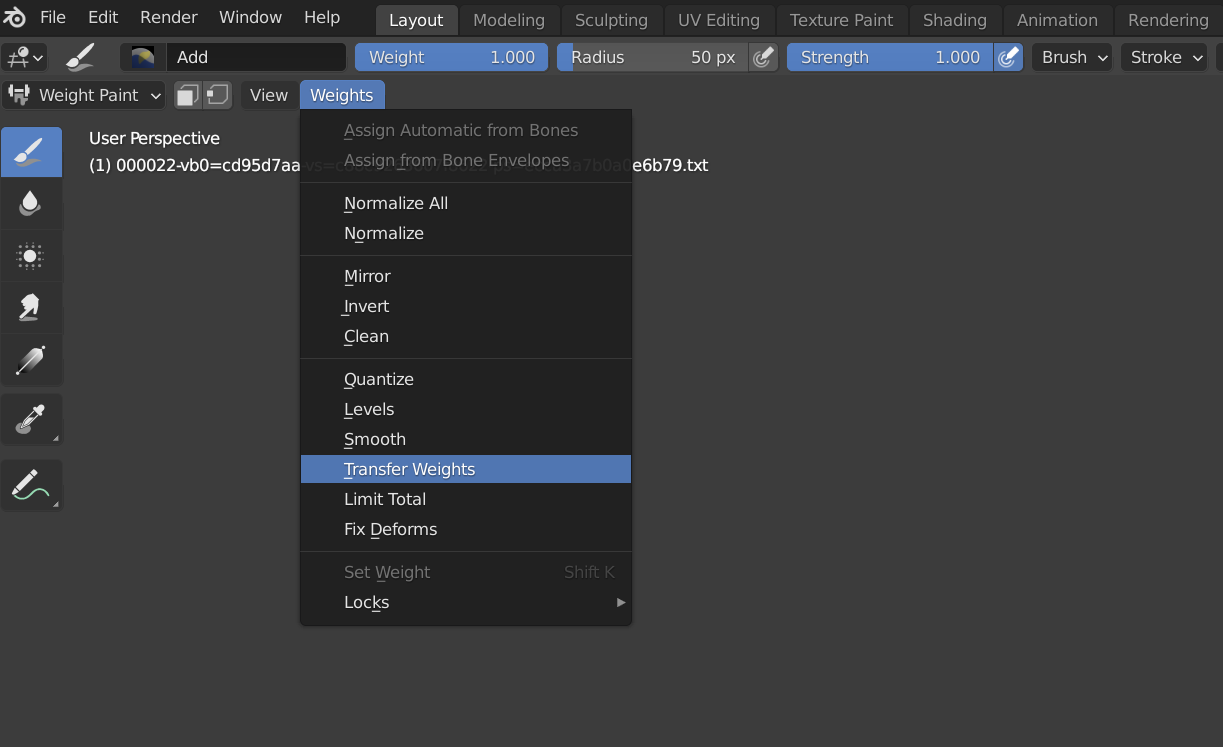This screenshot has height=747, width=1223.
Task: Choose Quantize in Weights menu
Action: [466, 379]
